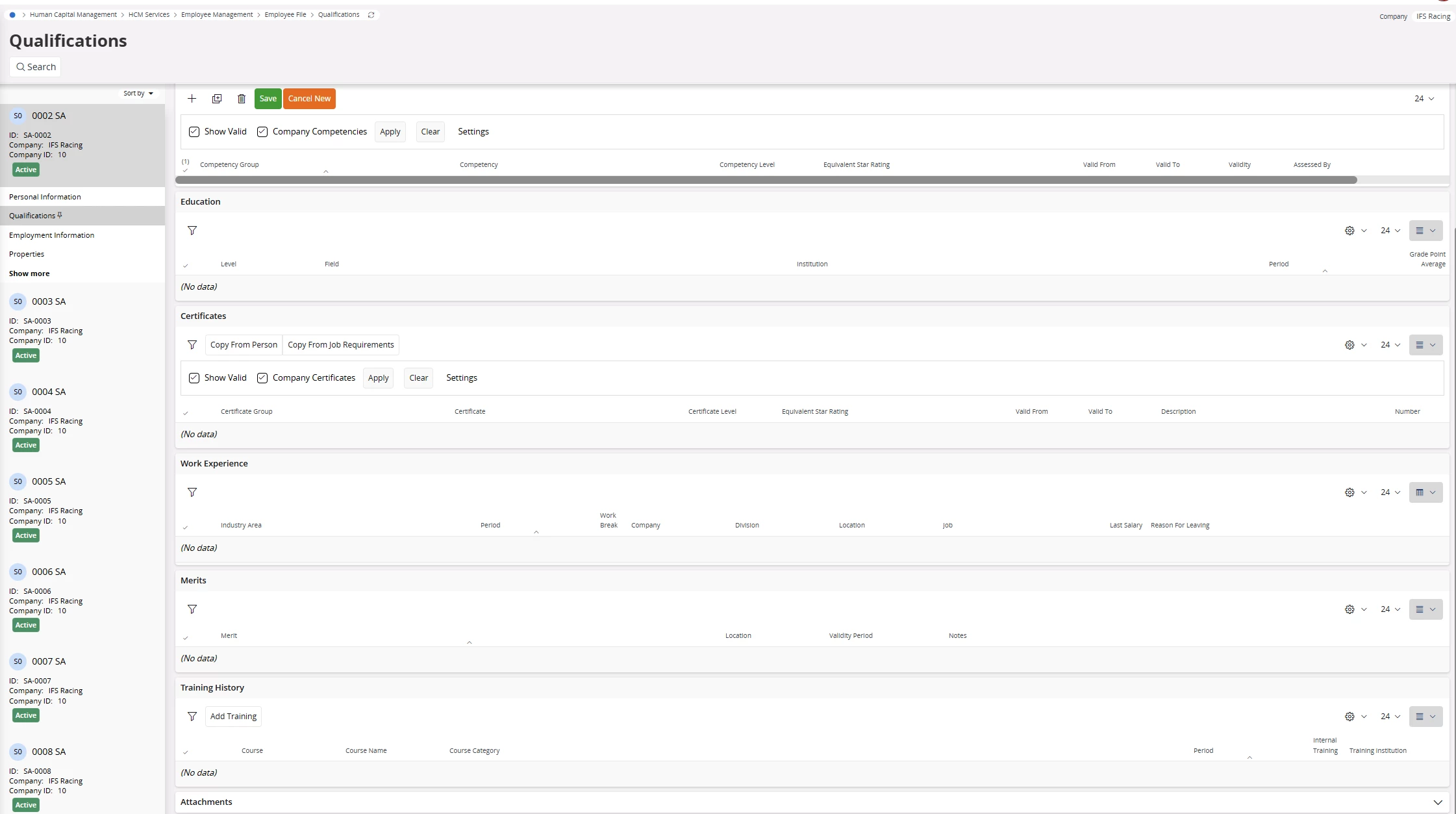The height and width of the screenshot is (814, 1456).
Task: Click the Work Experience filter funnel icon
Action: point(192,492)
